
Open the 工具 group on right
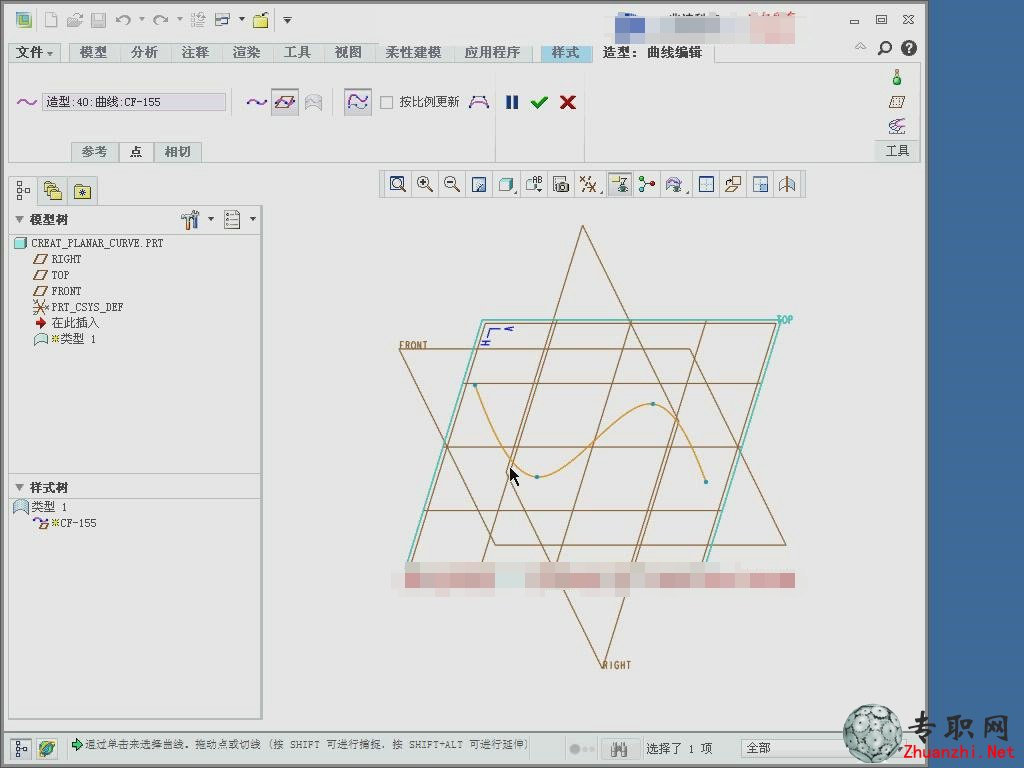click(897, 151)
